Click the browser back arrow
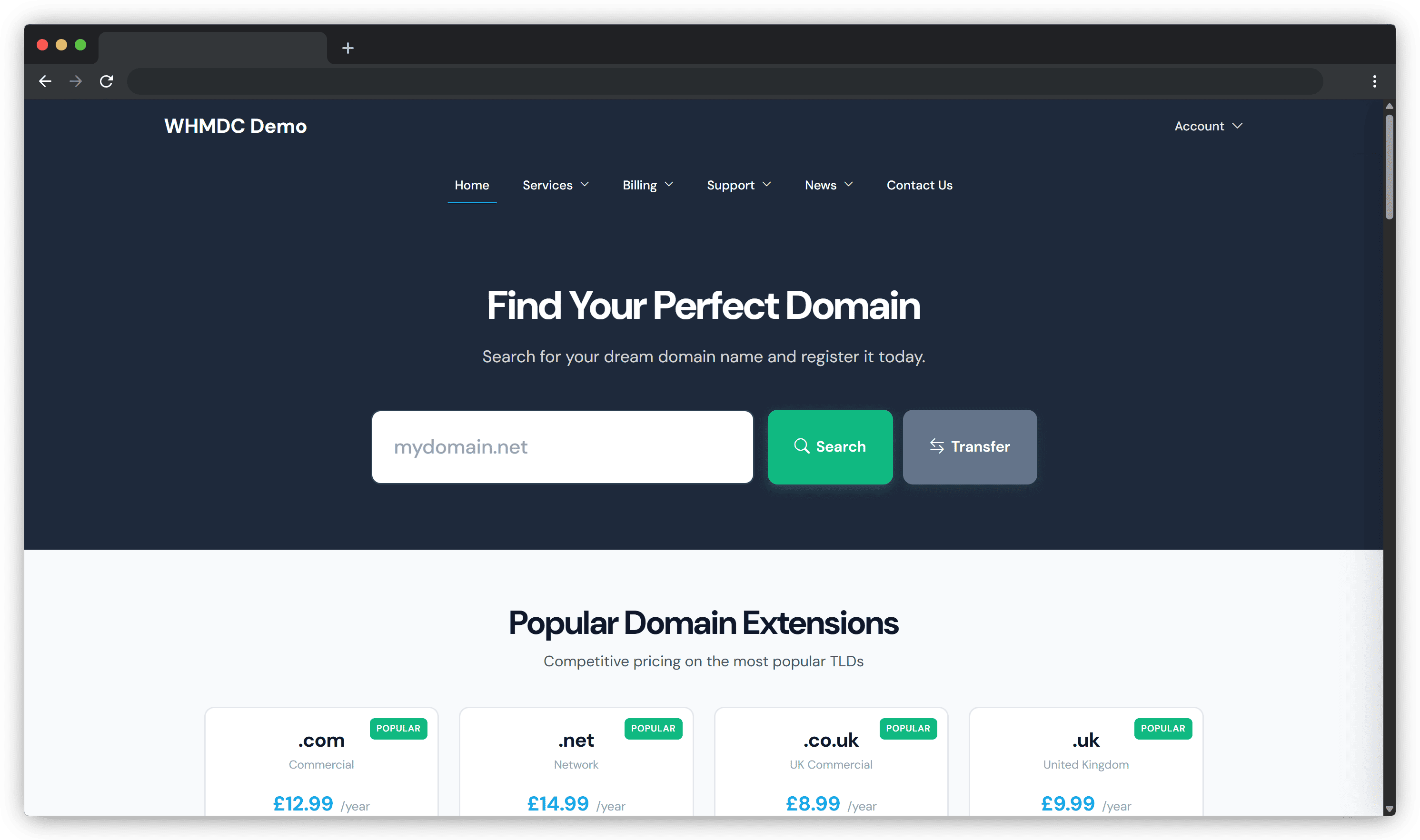 click(45, 81)
